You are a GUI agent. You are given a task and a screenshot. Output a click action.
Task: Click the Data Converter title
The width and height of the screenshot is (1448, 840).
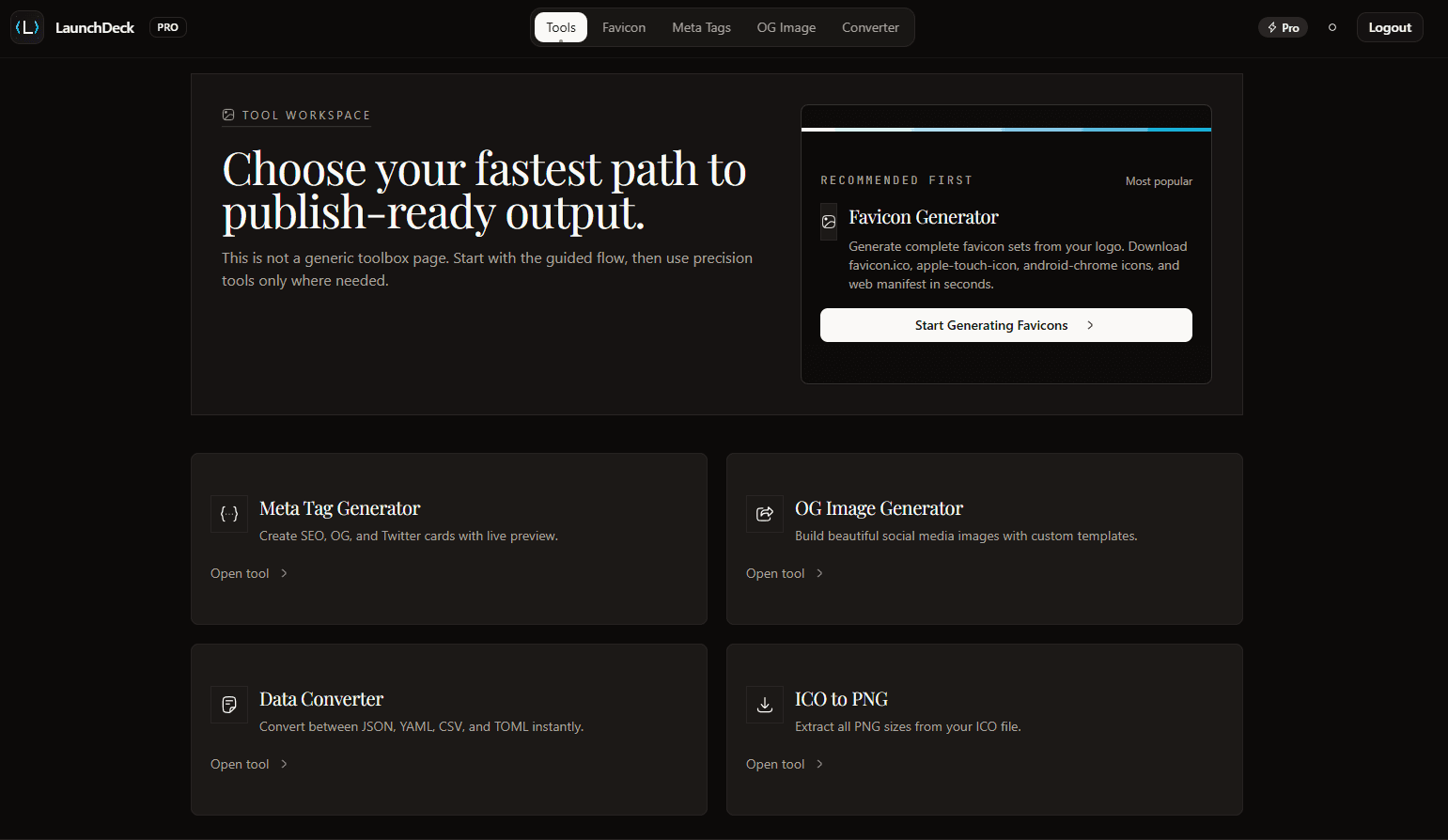click(321, 699)
